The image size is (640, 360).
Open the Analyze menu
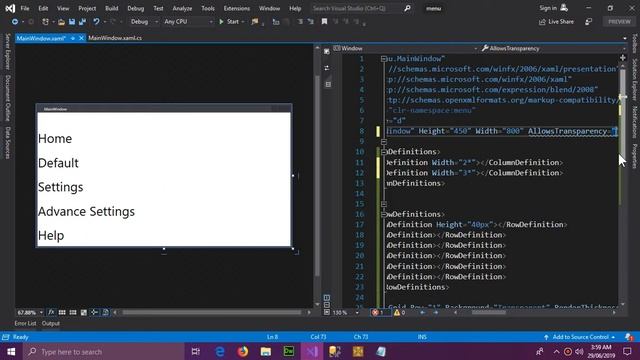pyautogui.click(x=182, y=8)
